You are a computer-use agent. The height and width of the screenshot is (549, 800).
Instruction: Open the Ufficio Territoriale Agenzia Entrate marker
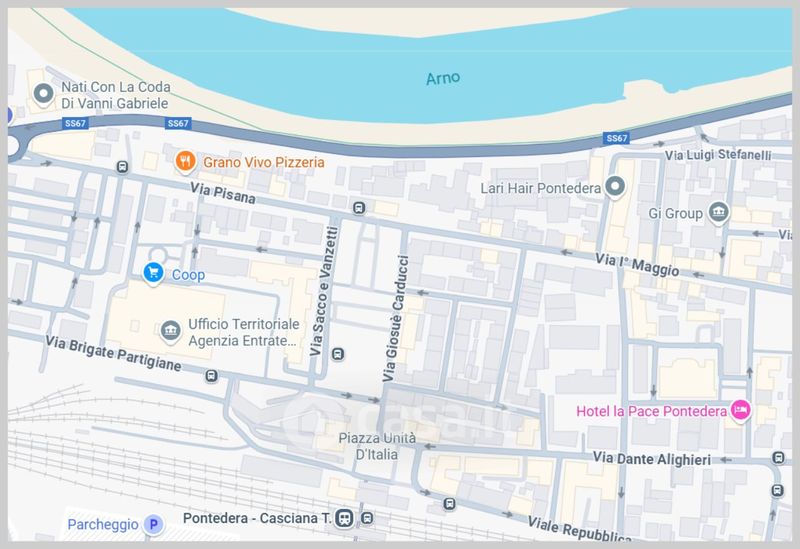click(x=170, y=331)
